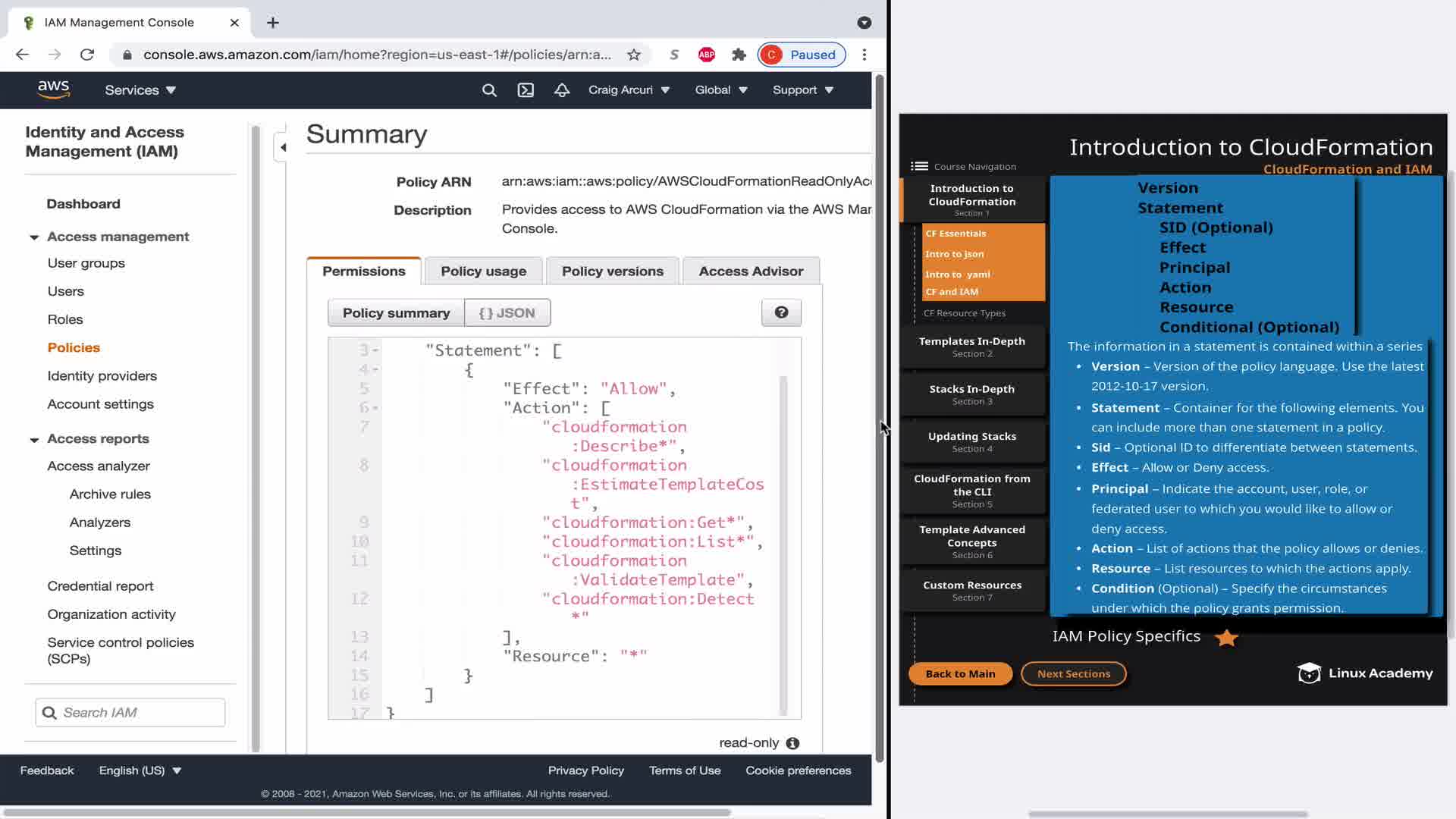Open the Access Advisor tab
Viewport: 1456px width, 819px height.
tap(751, 271)
